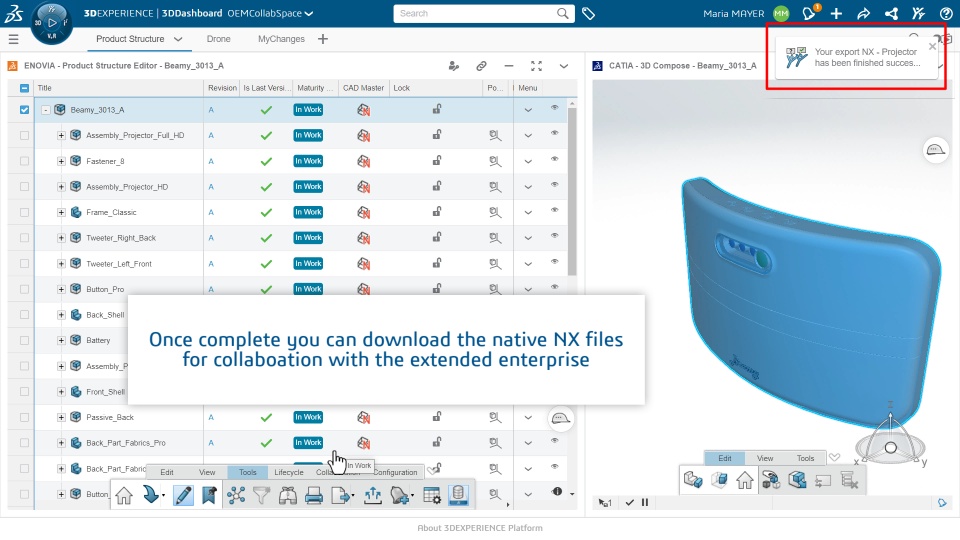Image resolution: width=960 pixels, height=540 pixels.
Task: Check the Fastener_8 row checkbox
Action: [x=24, y=161]
